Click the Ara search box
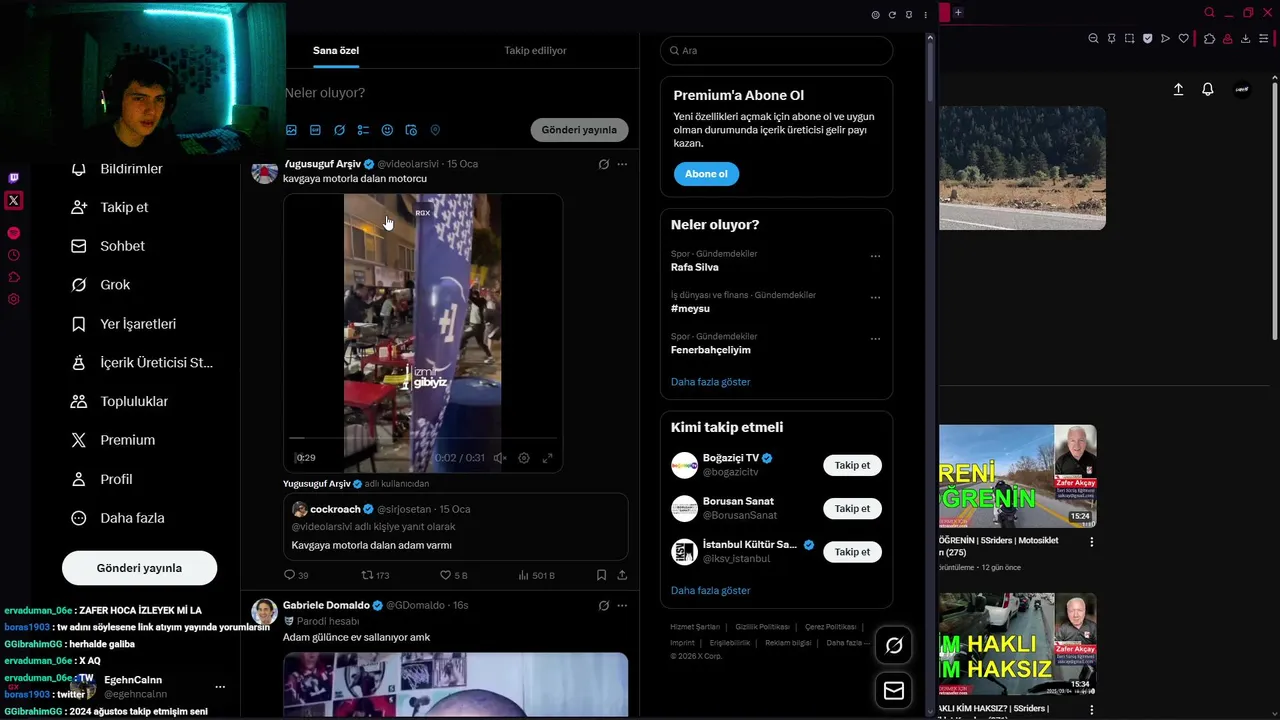1280x720 pixels. [x=776, y=50]
